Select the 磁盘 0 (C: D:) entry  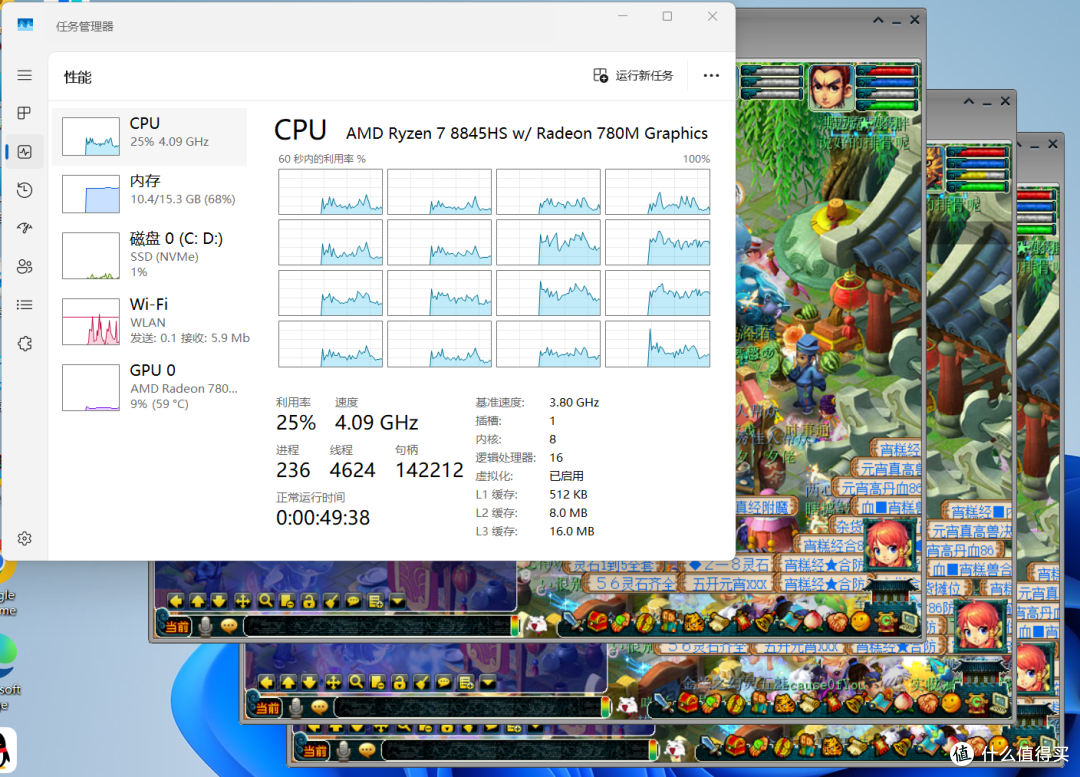149,254
